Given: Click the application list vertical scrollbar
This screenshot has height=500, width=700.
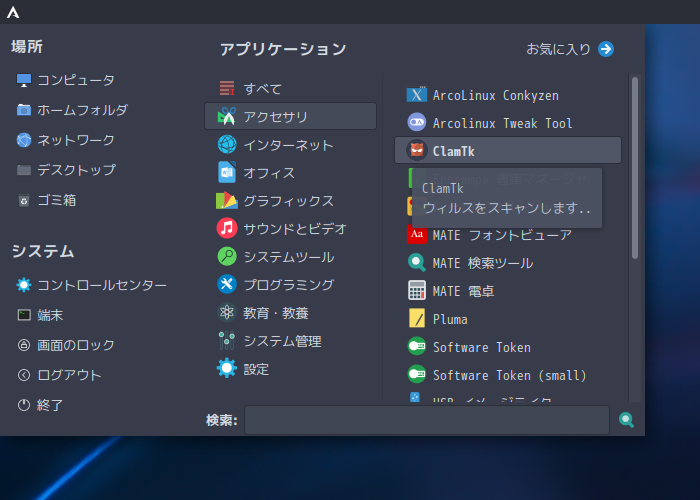Looking at the screenshot, I should click(634, 168).
